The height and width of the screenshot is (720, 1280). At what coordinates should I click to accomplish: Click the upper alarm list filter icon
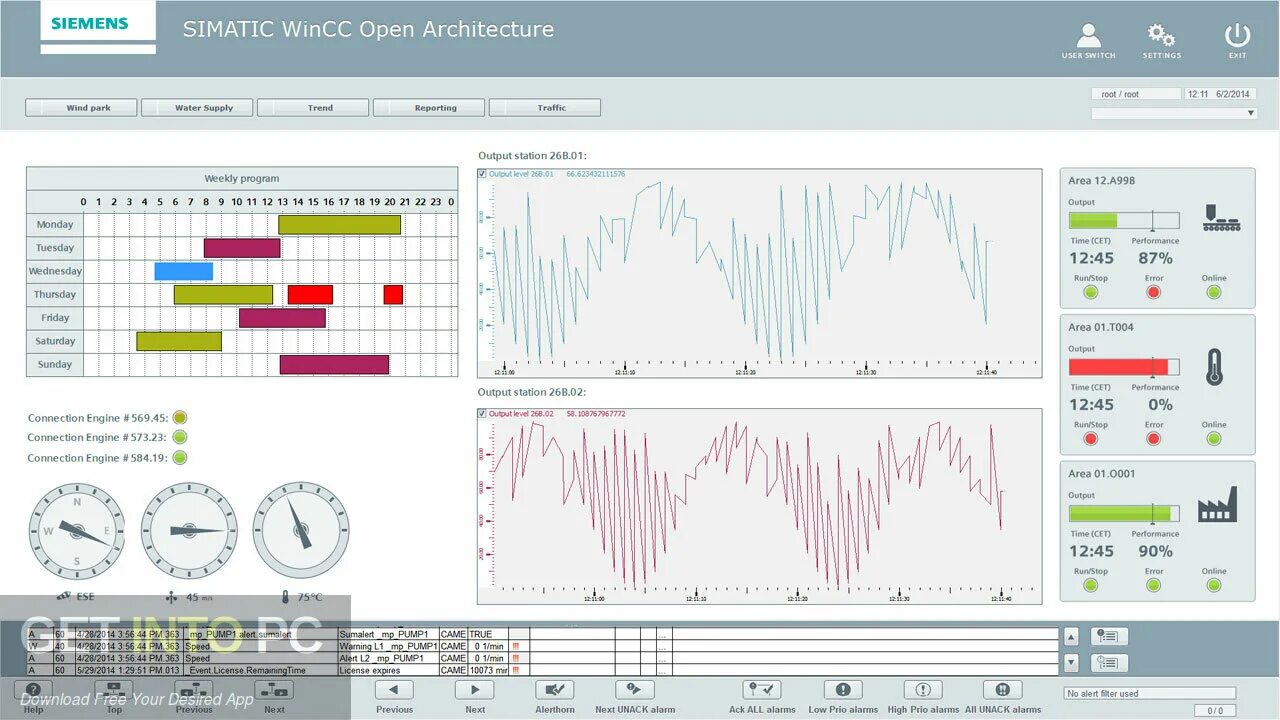coord(1109,636)
